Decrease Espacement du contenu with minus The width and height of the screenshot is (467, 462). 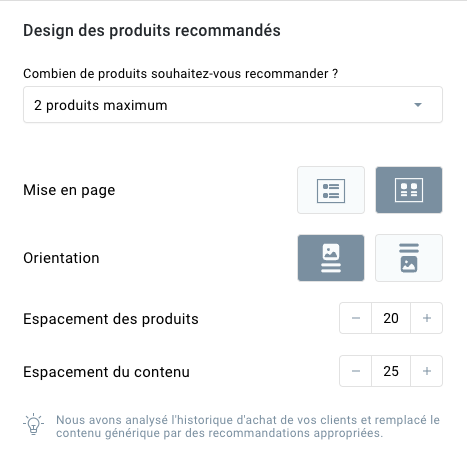pyautogui.click(x=356, y=371)
